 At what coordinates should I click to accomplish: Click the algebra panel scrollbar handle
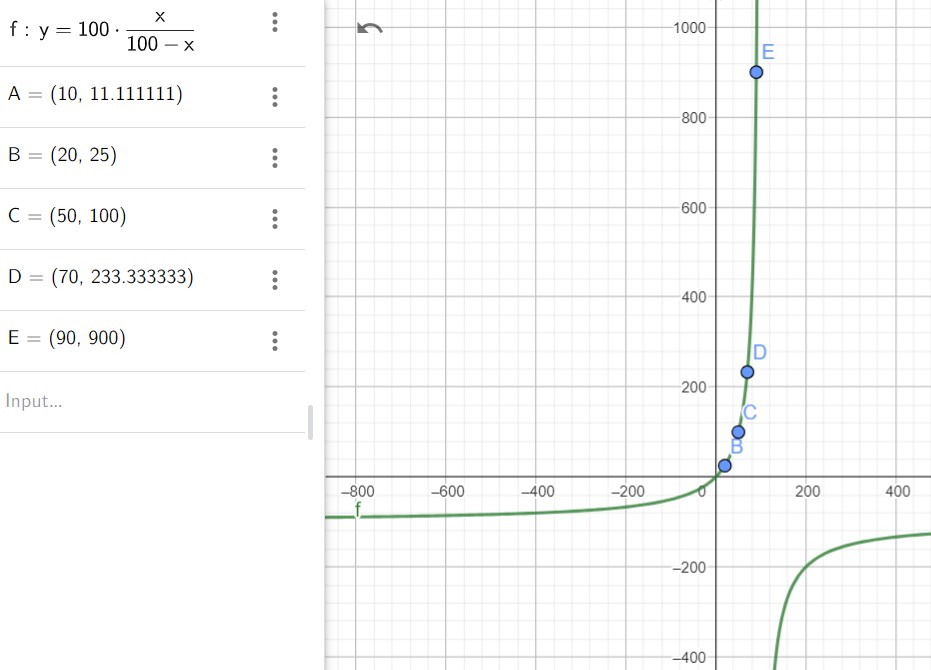tap(310, 422)
